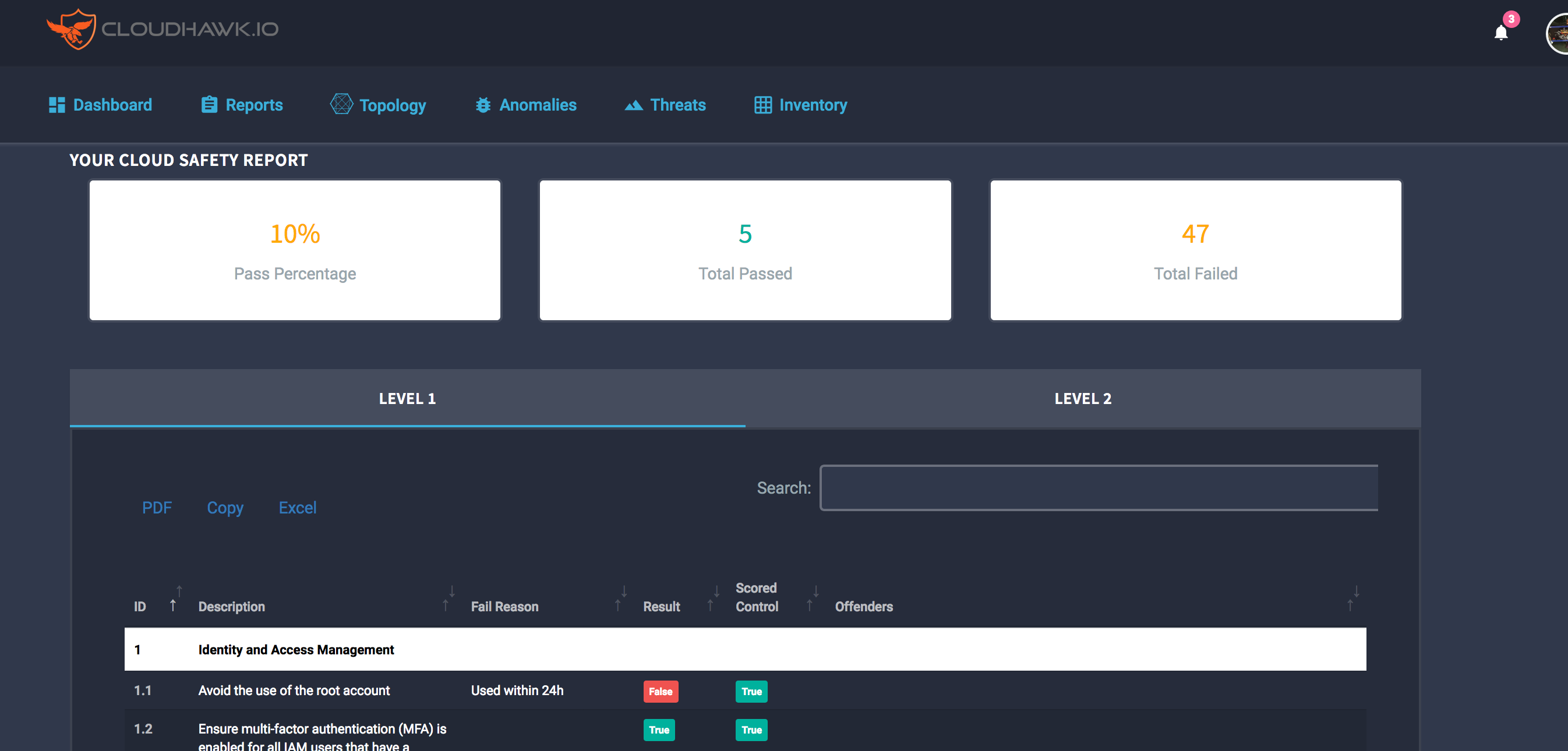Image resolution: width=1568 pixels, height=751 pixels.
Task: Sort table by Offenders column
Action: point(863,606)
